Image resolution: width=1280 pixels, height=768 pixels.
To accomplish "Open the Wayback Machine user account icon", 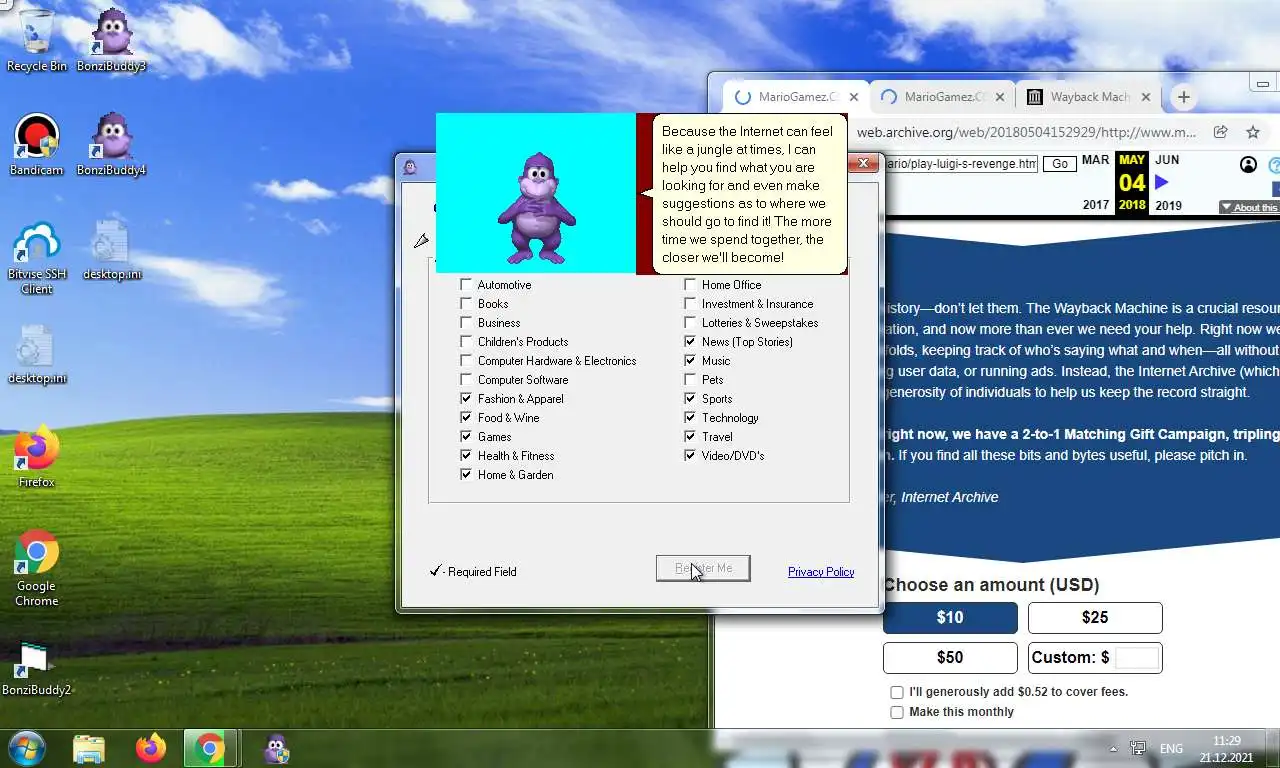I will (x=1248, y=165).
